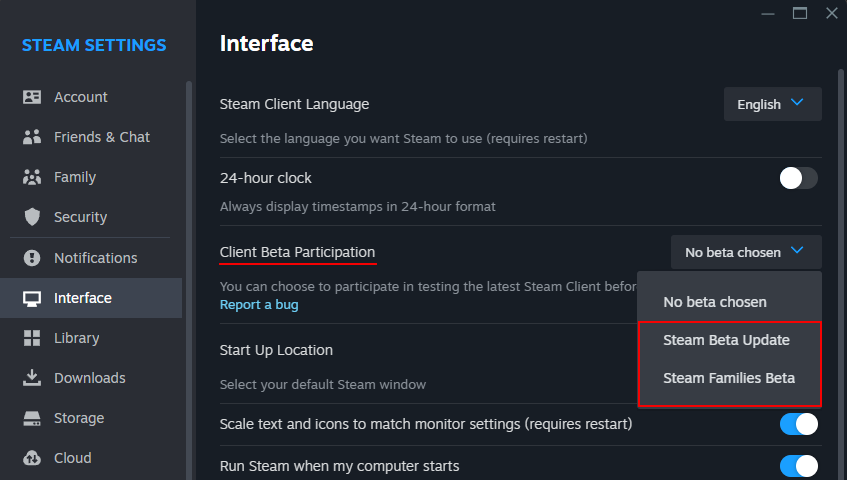Enable the 24-hour clock toggle
The height and width of the screenshot is (480, 847).
tap(798, 178)
